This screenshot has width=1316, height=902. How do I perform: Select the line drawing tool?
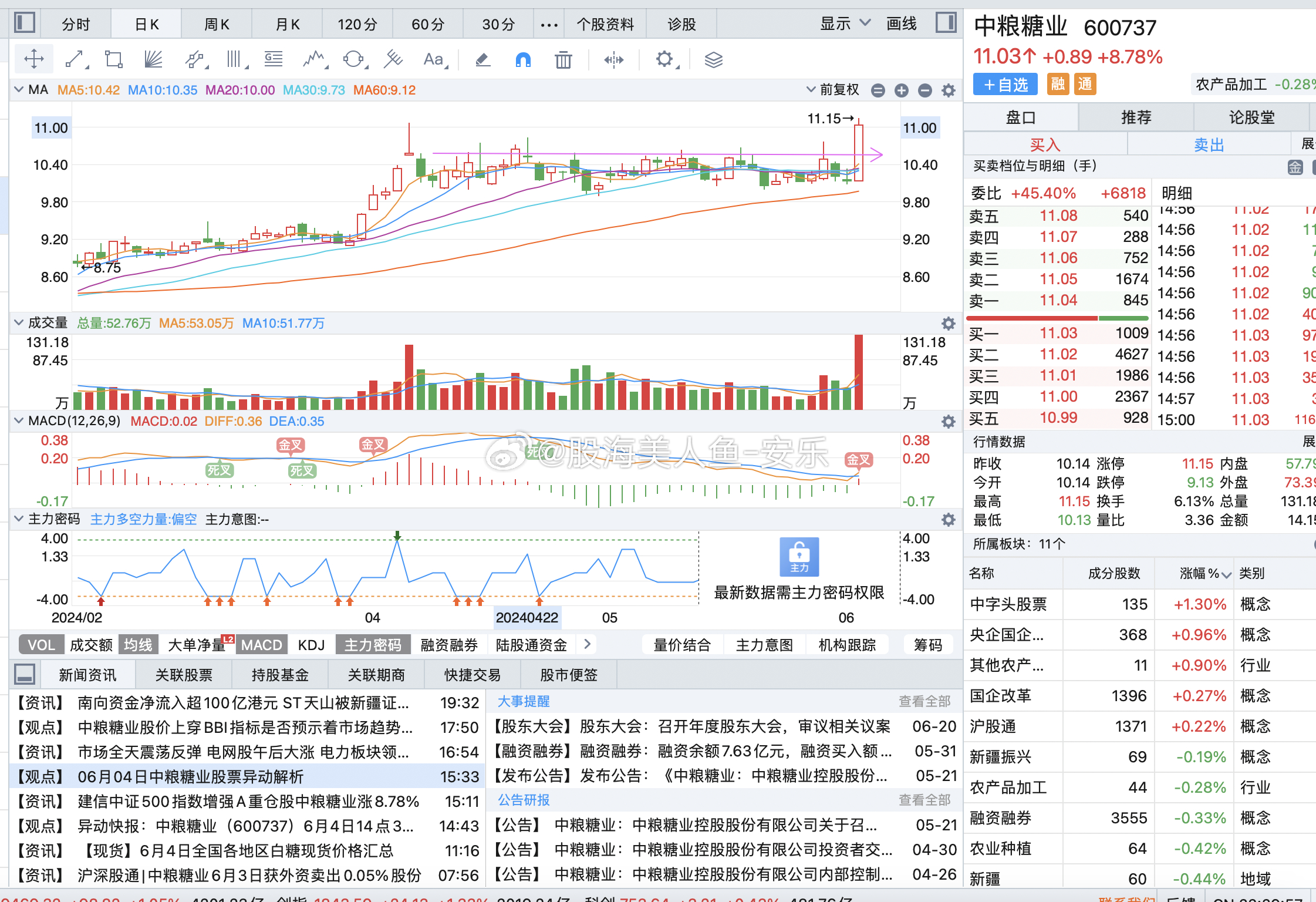(x=75, y=59)
